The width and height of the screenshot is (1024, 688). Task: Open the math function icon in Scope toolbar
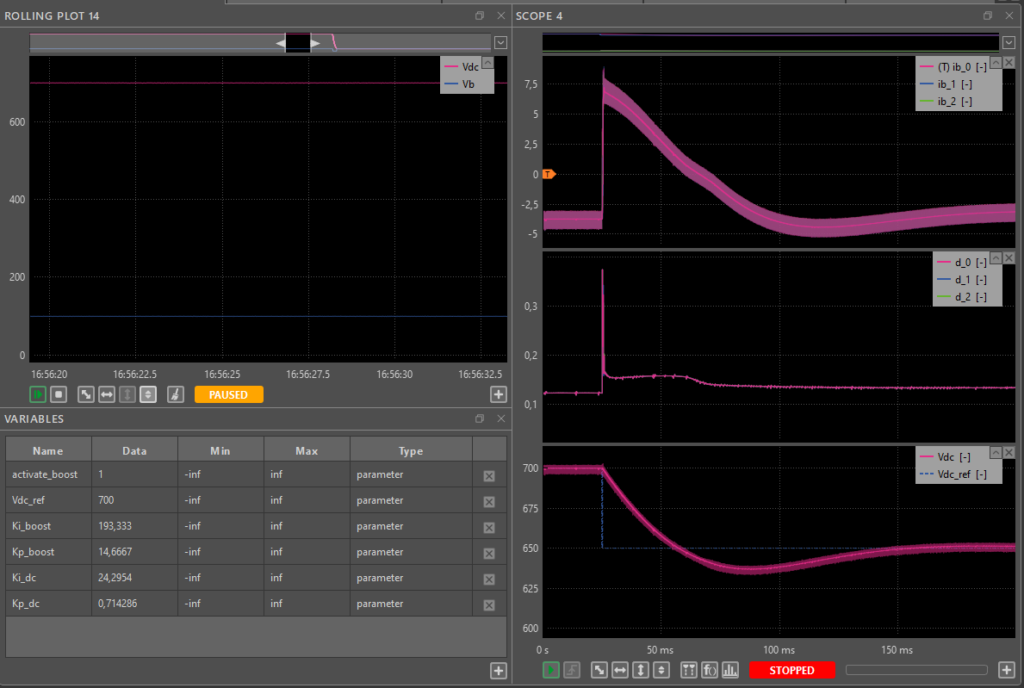[709, 670]
